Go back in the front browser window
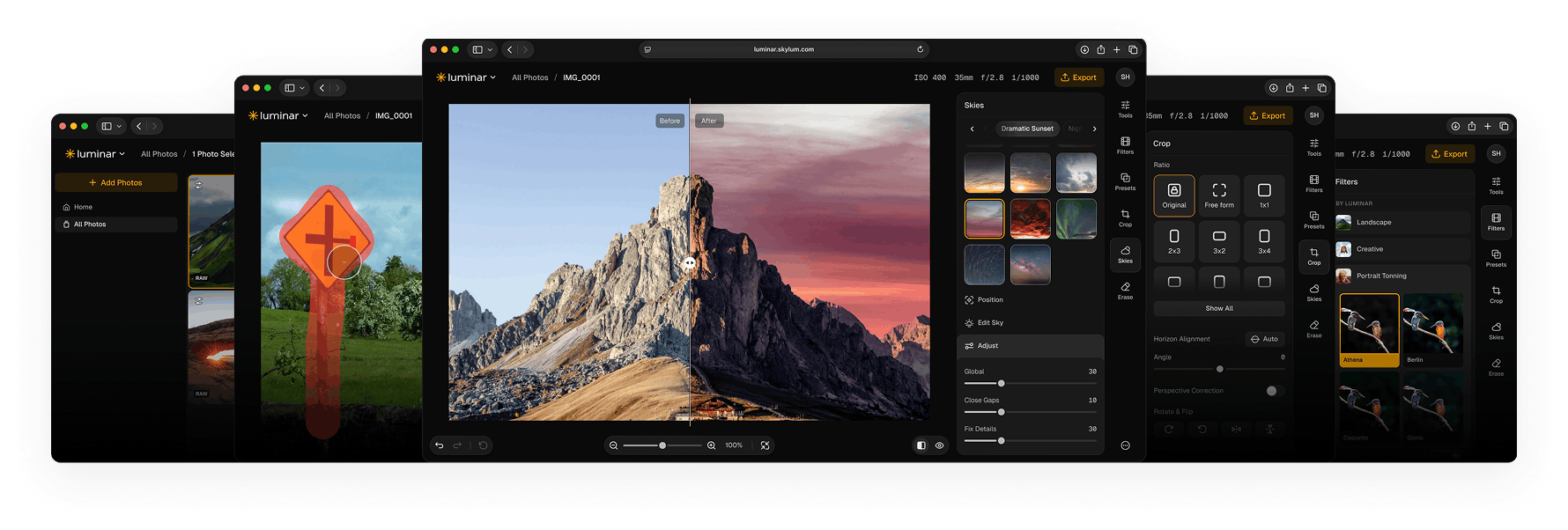 [510, 49]
